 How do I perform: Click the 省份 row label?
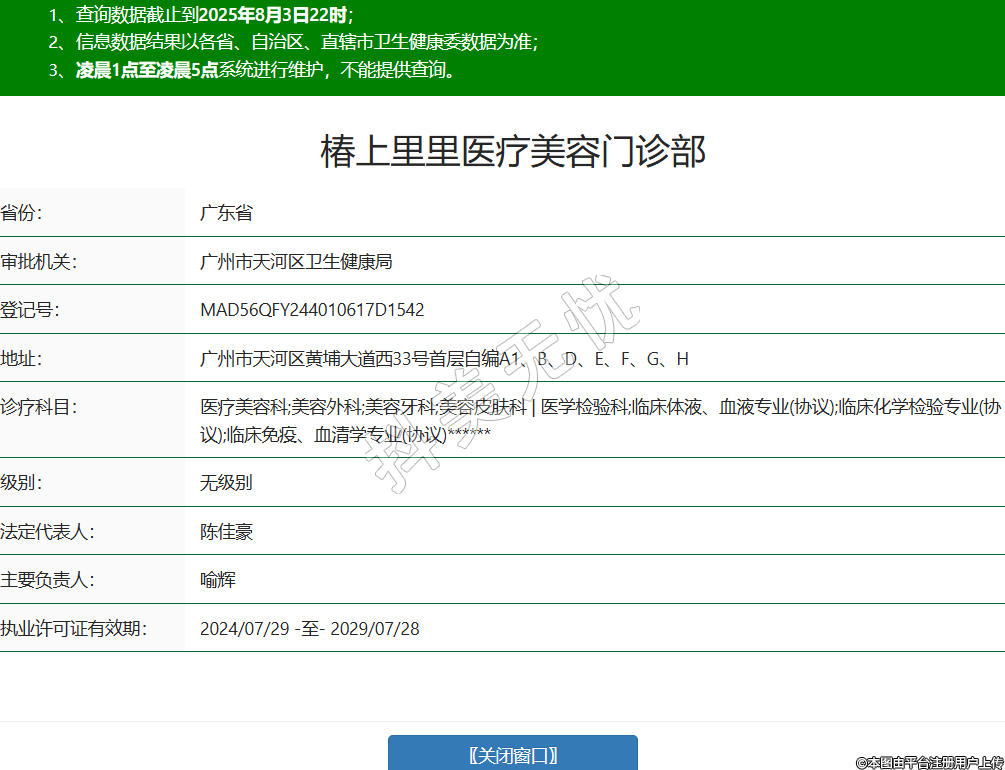tap(22, 213)
